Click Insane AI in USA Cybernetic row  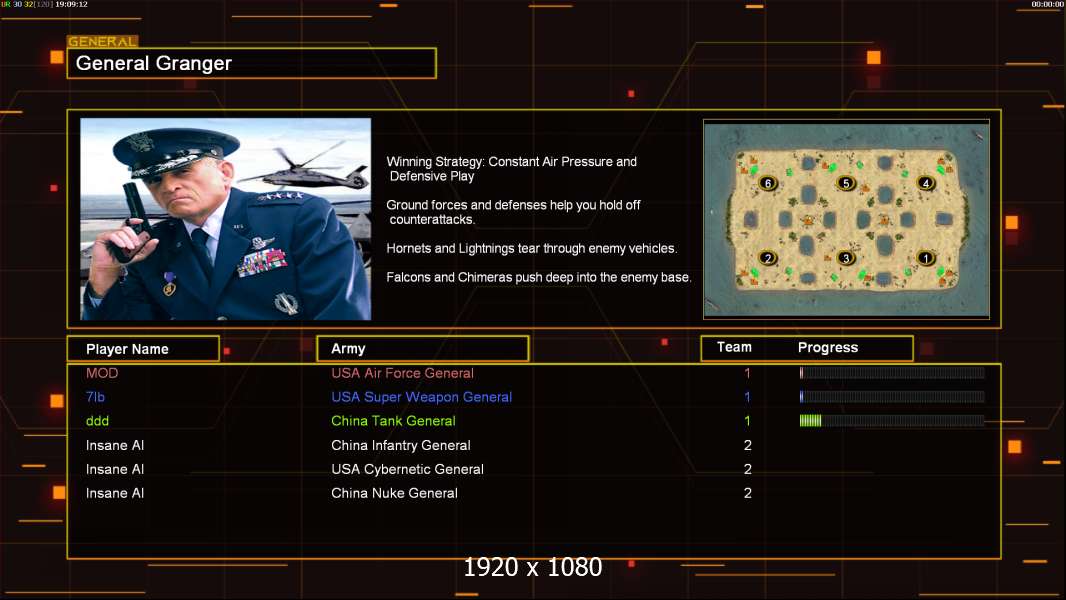pos(115,470)
